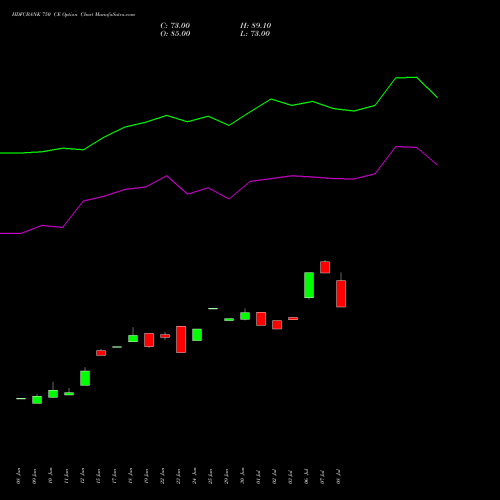Click the tall green candlestick on 06 Jul
The width and height of the screenshot is (500, 500).
coord(309,285)
